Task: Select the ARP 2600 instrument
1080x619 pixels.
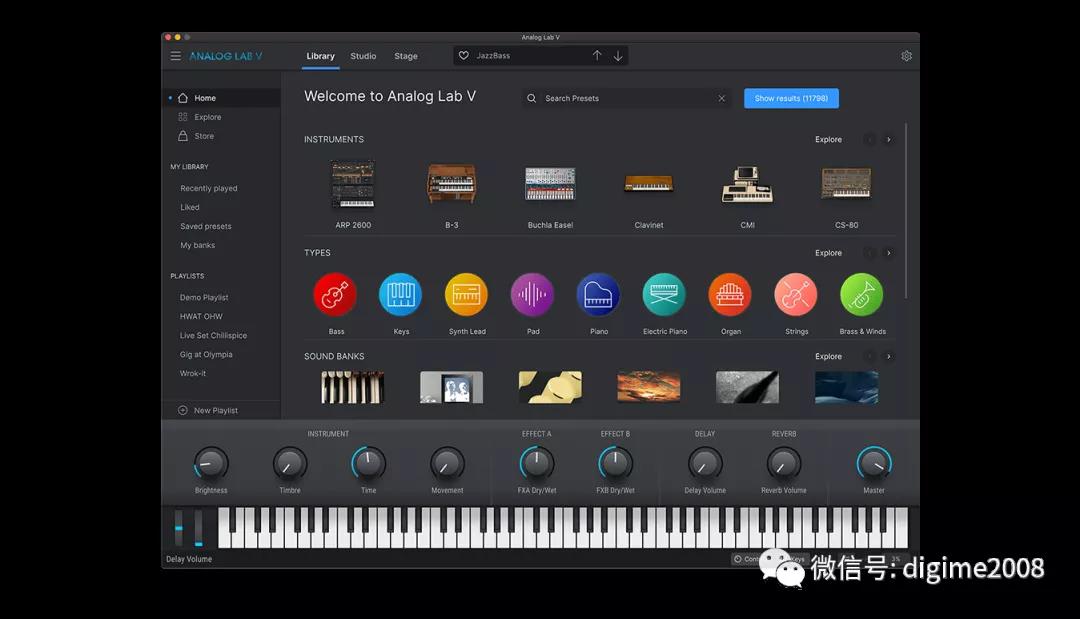Action: tap(353, 184)
